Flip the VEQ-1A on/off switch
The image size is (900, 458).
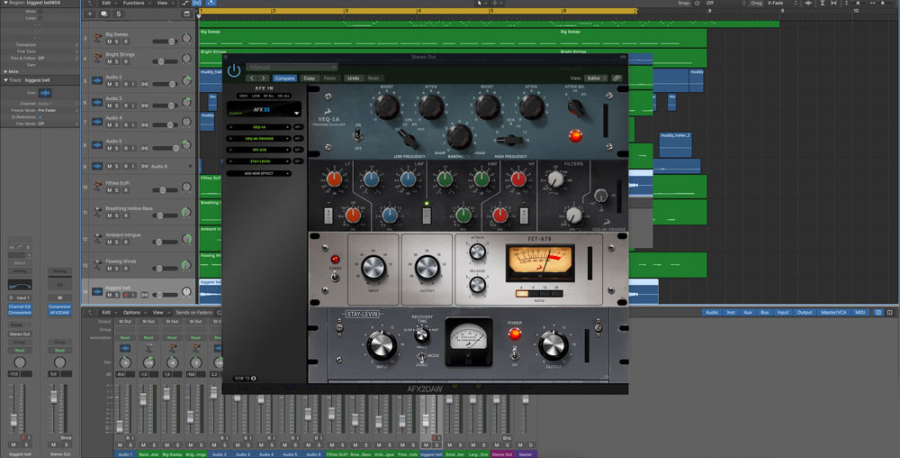point(358,135)
